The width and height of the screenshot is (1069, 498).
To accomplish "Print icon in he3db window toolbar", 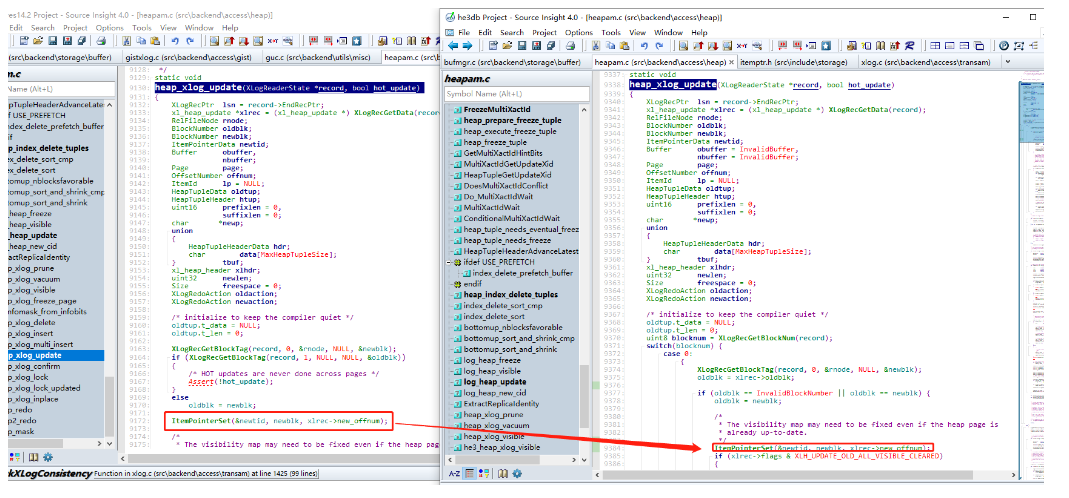I will (x=571, y=46).
